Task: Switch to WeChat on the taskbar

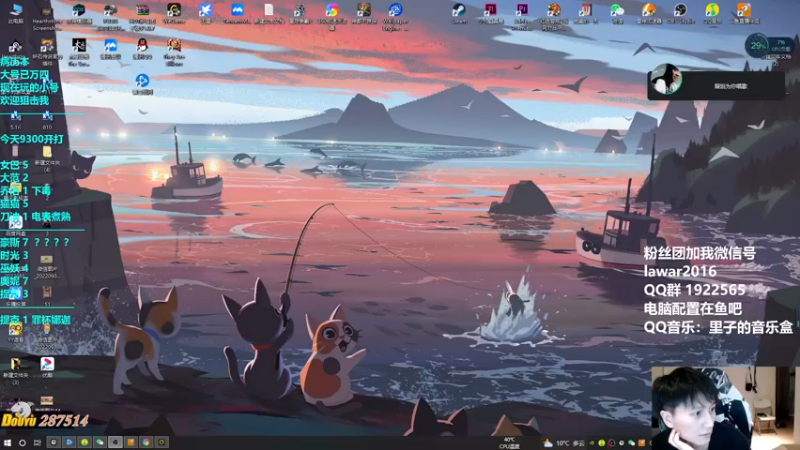Action: pos(100,442)
